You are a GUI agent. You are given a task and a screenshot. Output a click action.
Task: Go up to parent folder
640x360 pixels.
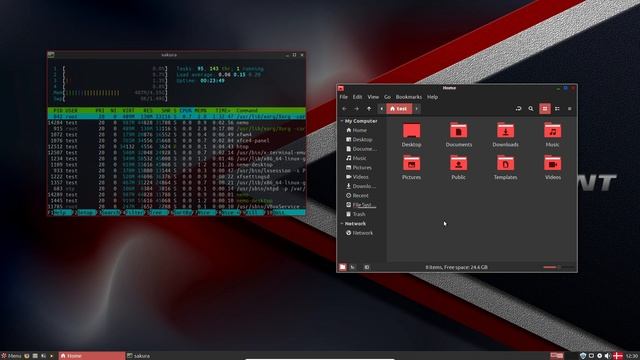click(369, 109)
